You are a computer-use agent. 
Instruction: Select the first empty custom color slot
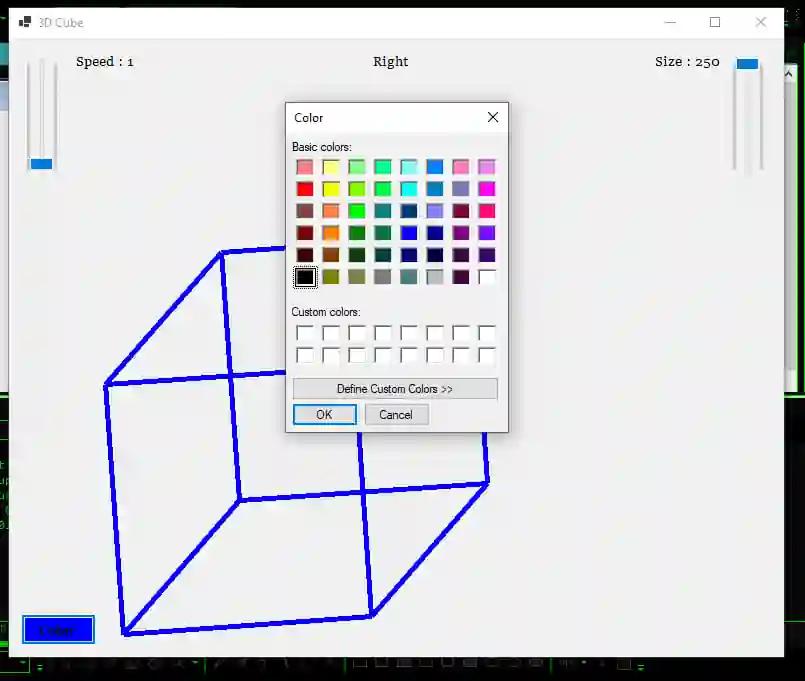[x=305, y=333]
